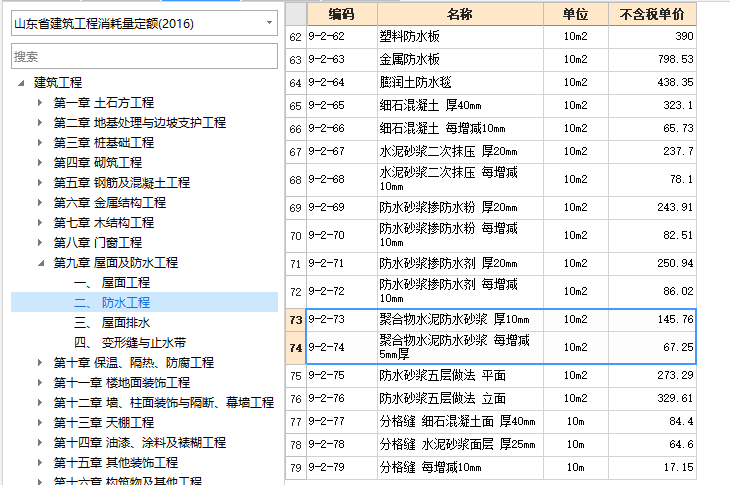Viewport: 730px width, 485px height.
Task: Click code cell 9-2-62
Action: click(x=342, y=36)
